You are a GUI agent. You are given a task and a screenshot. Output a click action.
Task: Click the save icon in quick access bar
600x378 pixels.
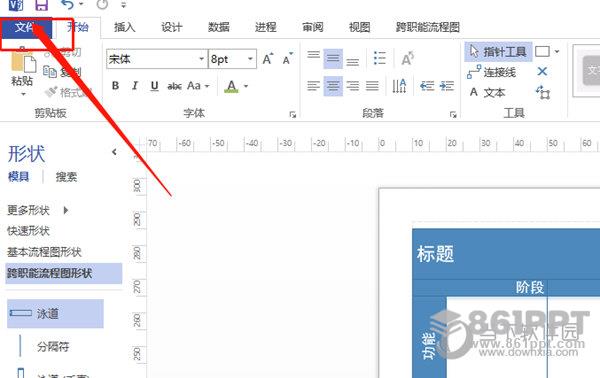[41, 5]
